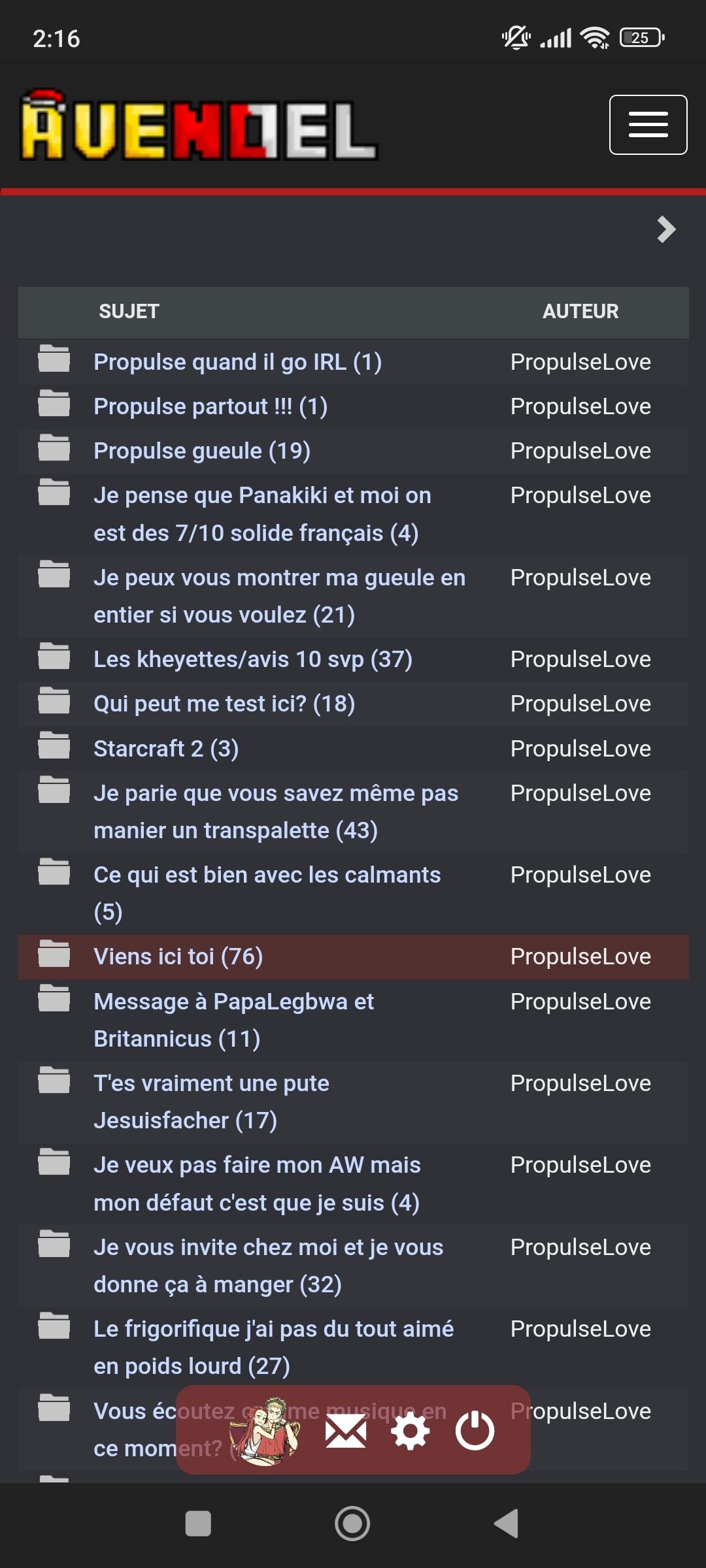Image resolution: width=706 pixels, height=1568 pixels.
Task: Open settings with the gear icon
Action: pyautogui.click(x=410, y=1431)
